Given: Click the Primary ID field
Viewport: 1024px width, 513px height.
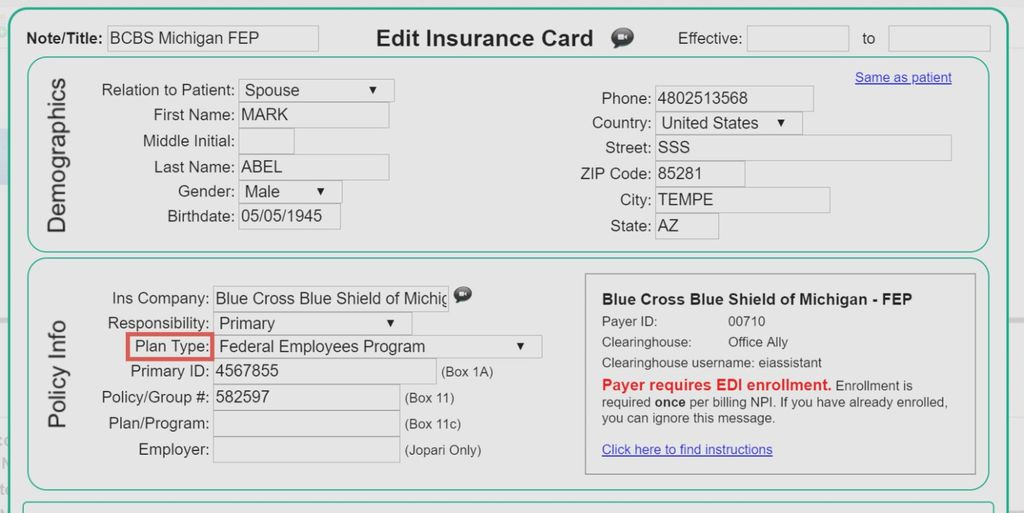Looking at the screenshot, I should (325, 371).
